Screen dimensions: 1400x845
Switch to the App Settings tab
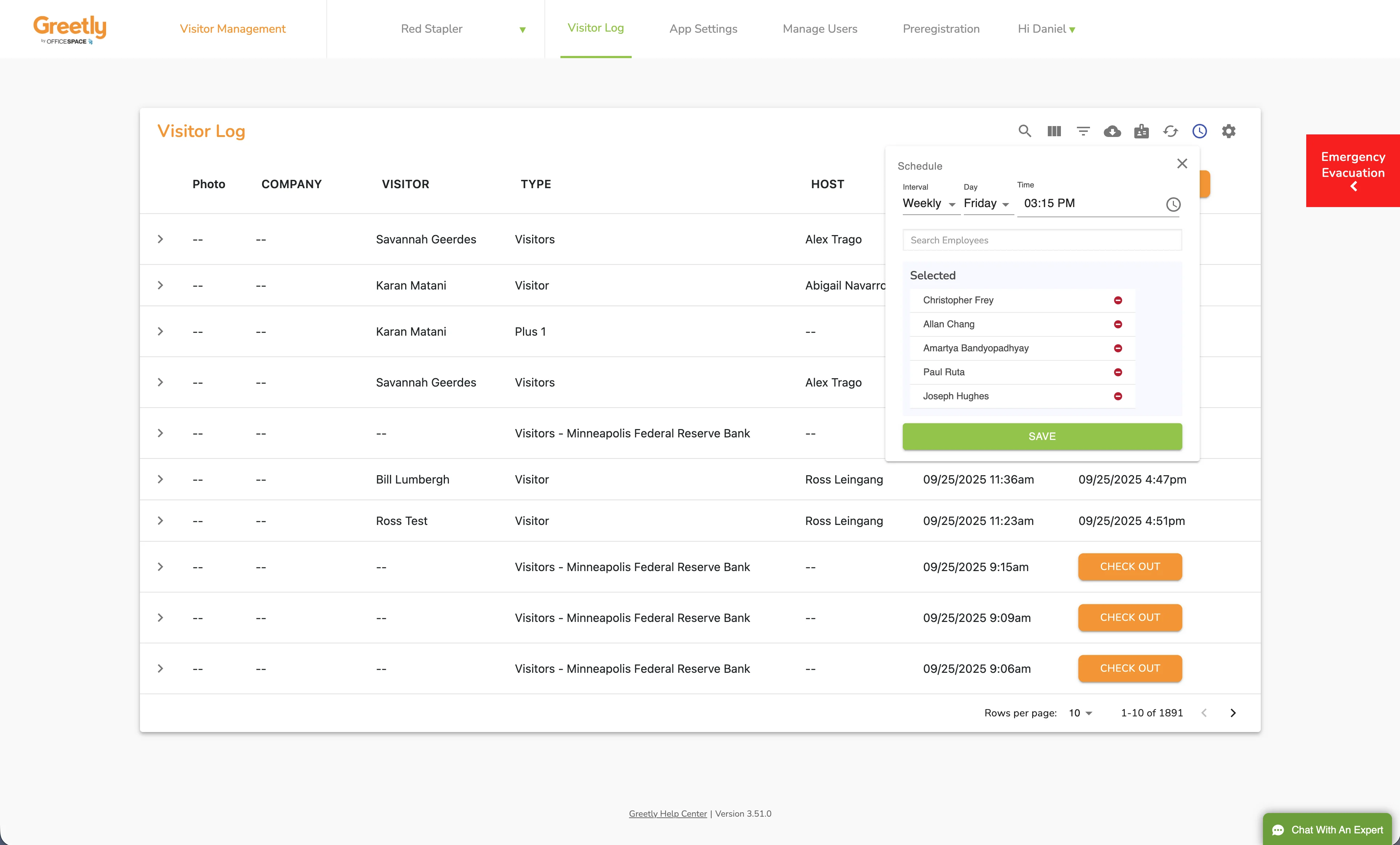click(x=703, y=29)
